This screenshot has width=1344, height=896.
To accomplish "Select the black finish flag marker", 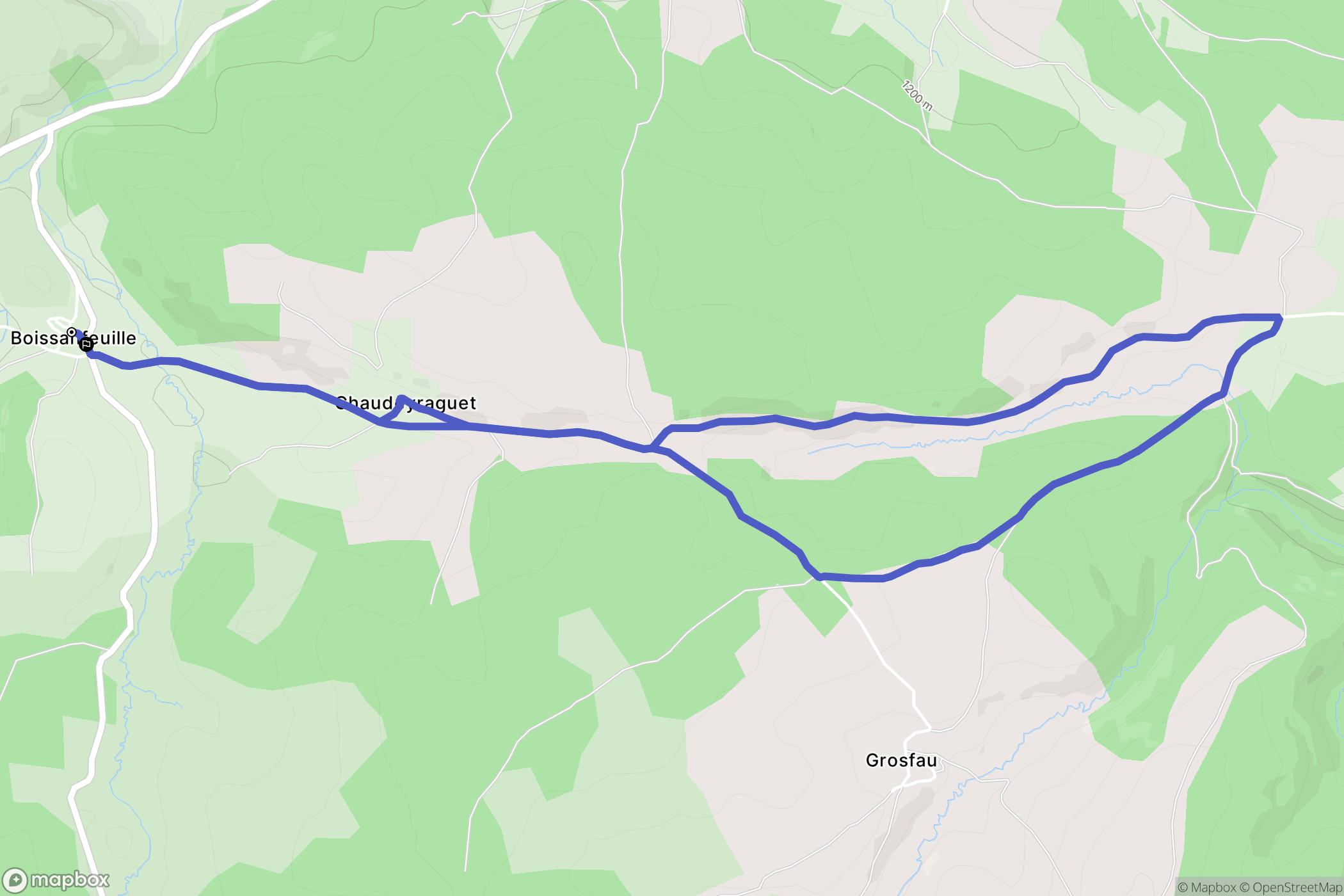I will (x=86, y=344).
